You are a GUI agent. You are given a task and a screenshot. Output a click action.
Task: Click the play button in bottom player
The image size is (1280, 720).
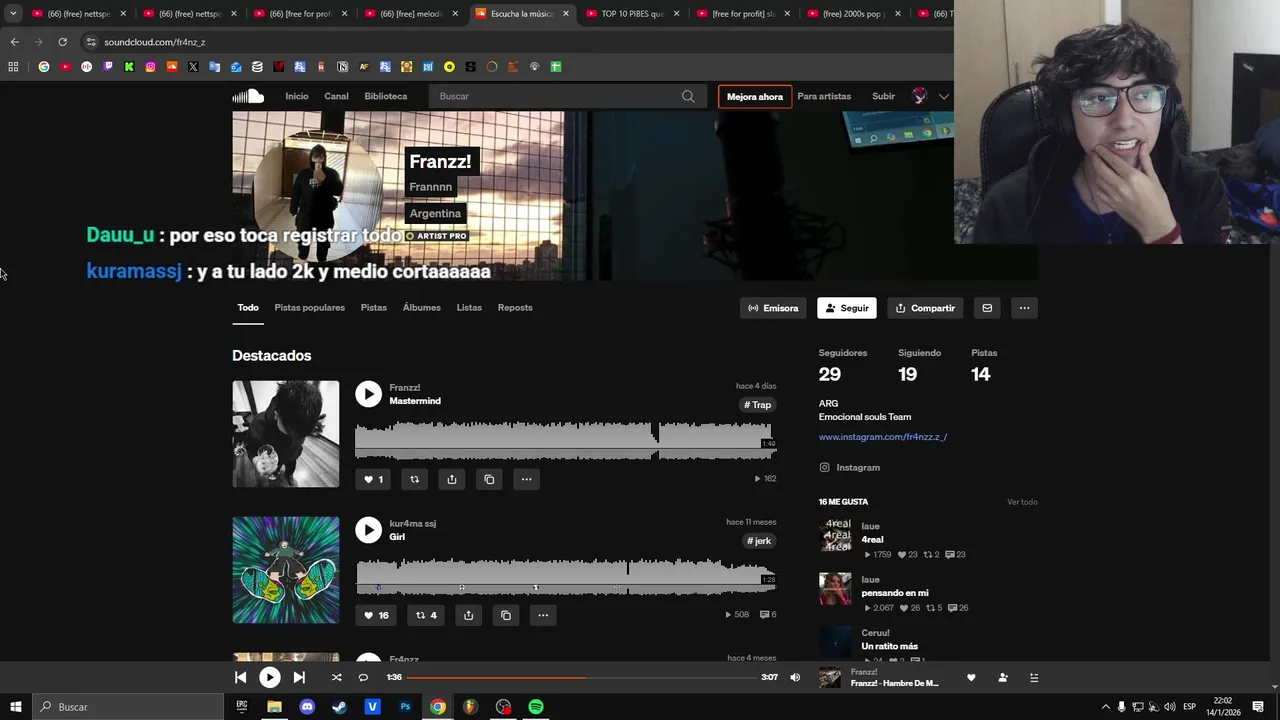click(x=270, y=677)
